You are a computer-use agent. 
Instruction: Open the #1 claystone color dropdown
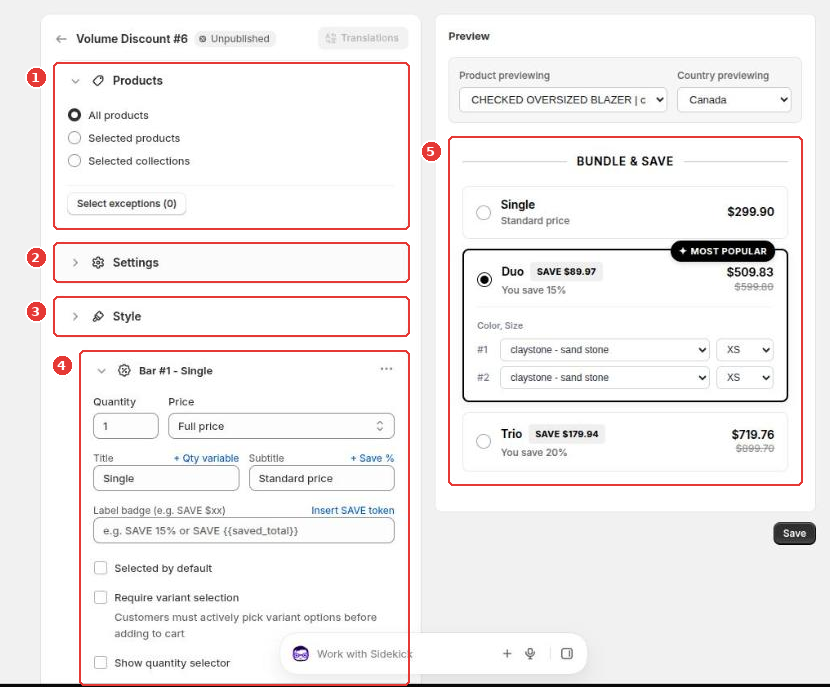point(605,350)
